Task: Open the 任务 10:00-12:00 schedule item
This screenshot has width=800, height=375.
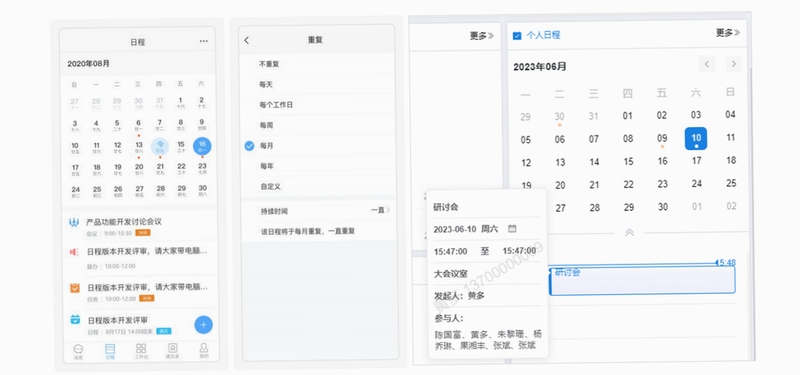Action: pyautogui.click(x=139, y=292)
